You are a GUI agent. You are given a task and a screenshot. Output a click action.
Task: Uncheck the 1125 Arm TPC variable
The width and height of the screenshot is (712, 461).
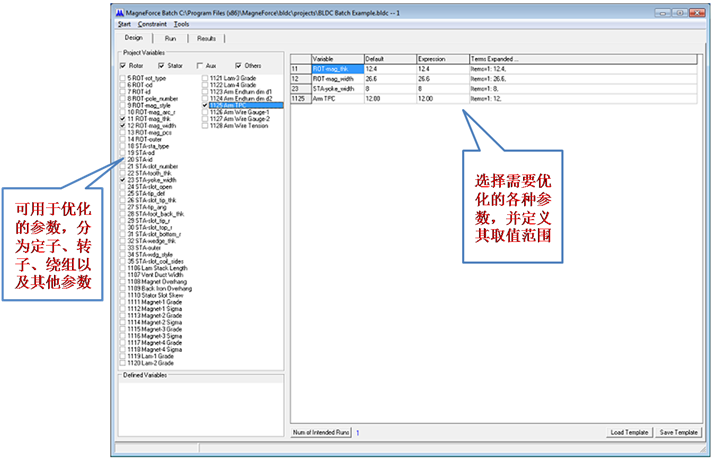pos(205,105)
